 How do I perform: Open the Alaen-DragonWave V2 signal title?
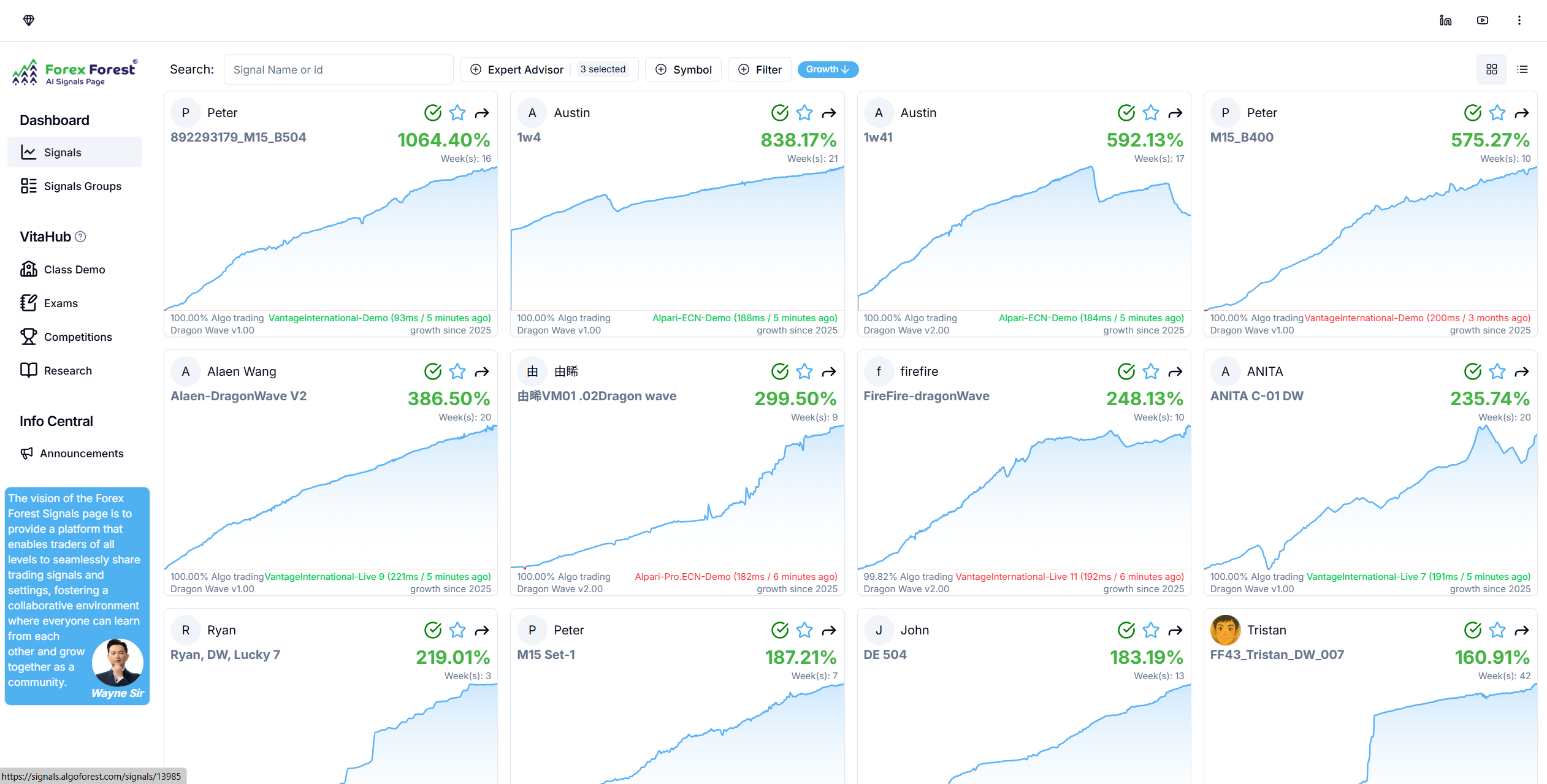pyautogui.click(x=239, y=396)
